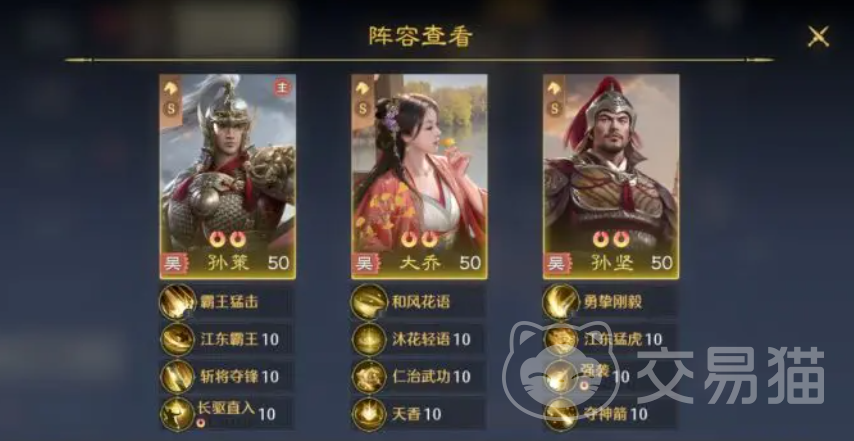Image resolution: width=854 pixels, height=441 pixels.
Task: Select the 沐花轻语 skill icon
Action: 369,339
